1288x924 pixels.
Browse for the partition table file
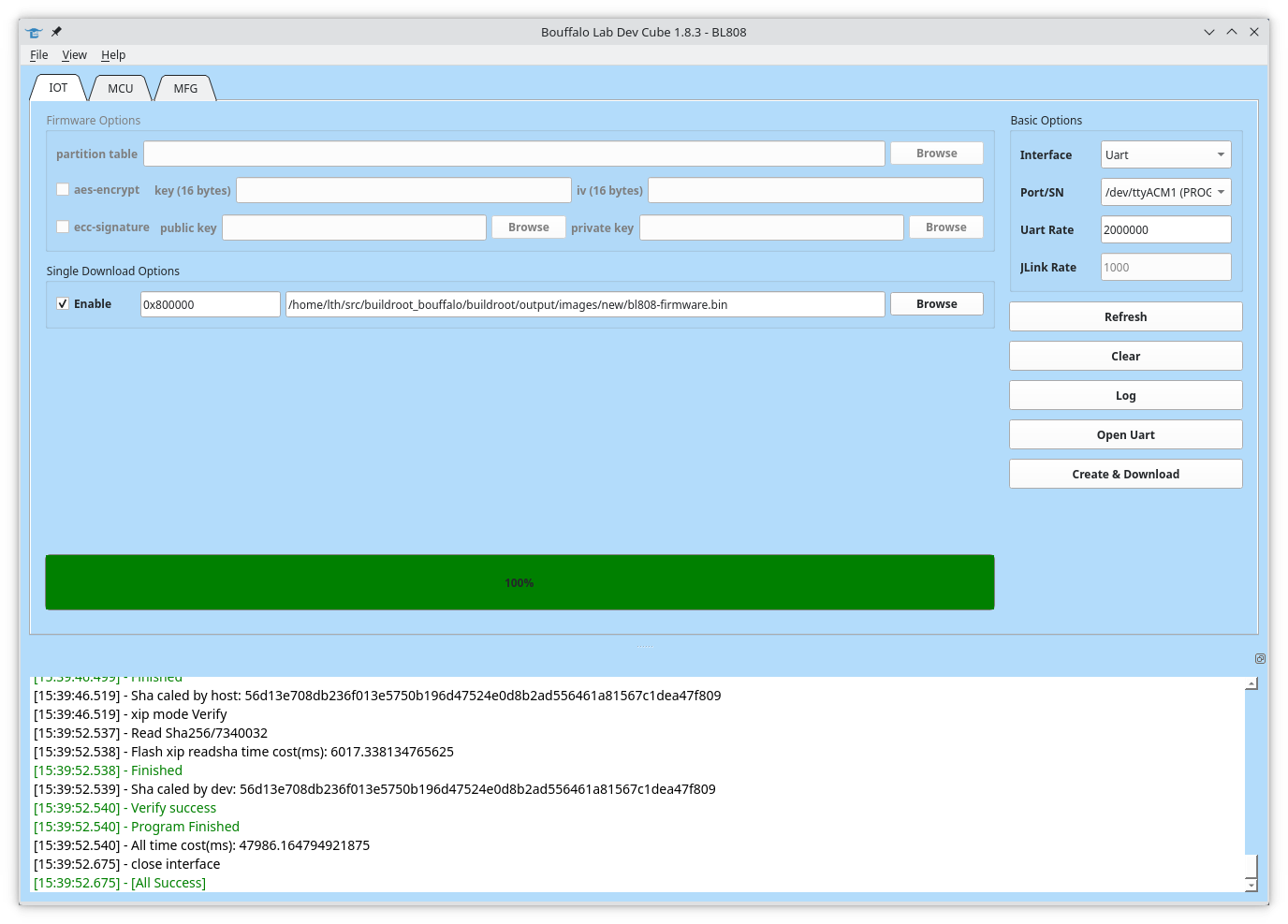[x=936, y=153]
